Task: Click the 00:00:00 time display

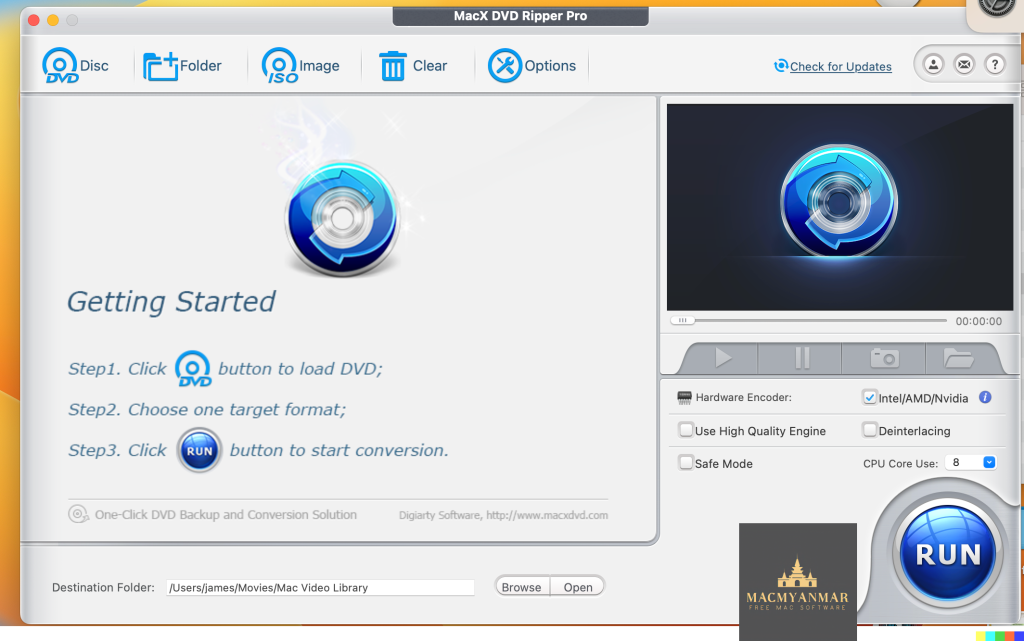Action: pyautogui.click(x=978, y=321)
